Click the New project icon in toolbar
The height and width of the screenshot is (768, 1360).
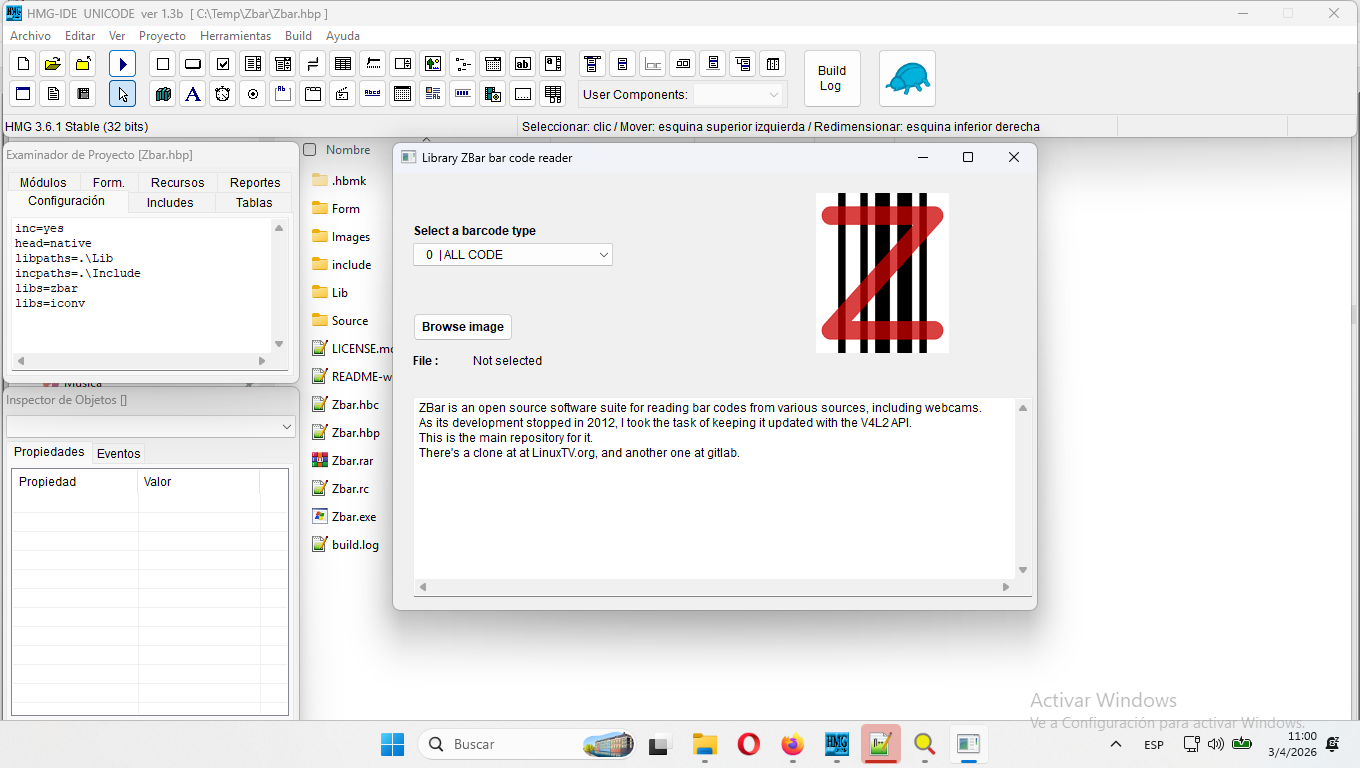(x=23, y=64)
